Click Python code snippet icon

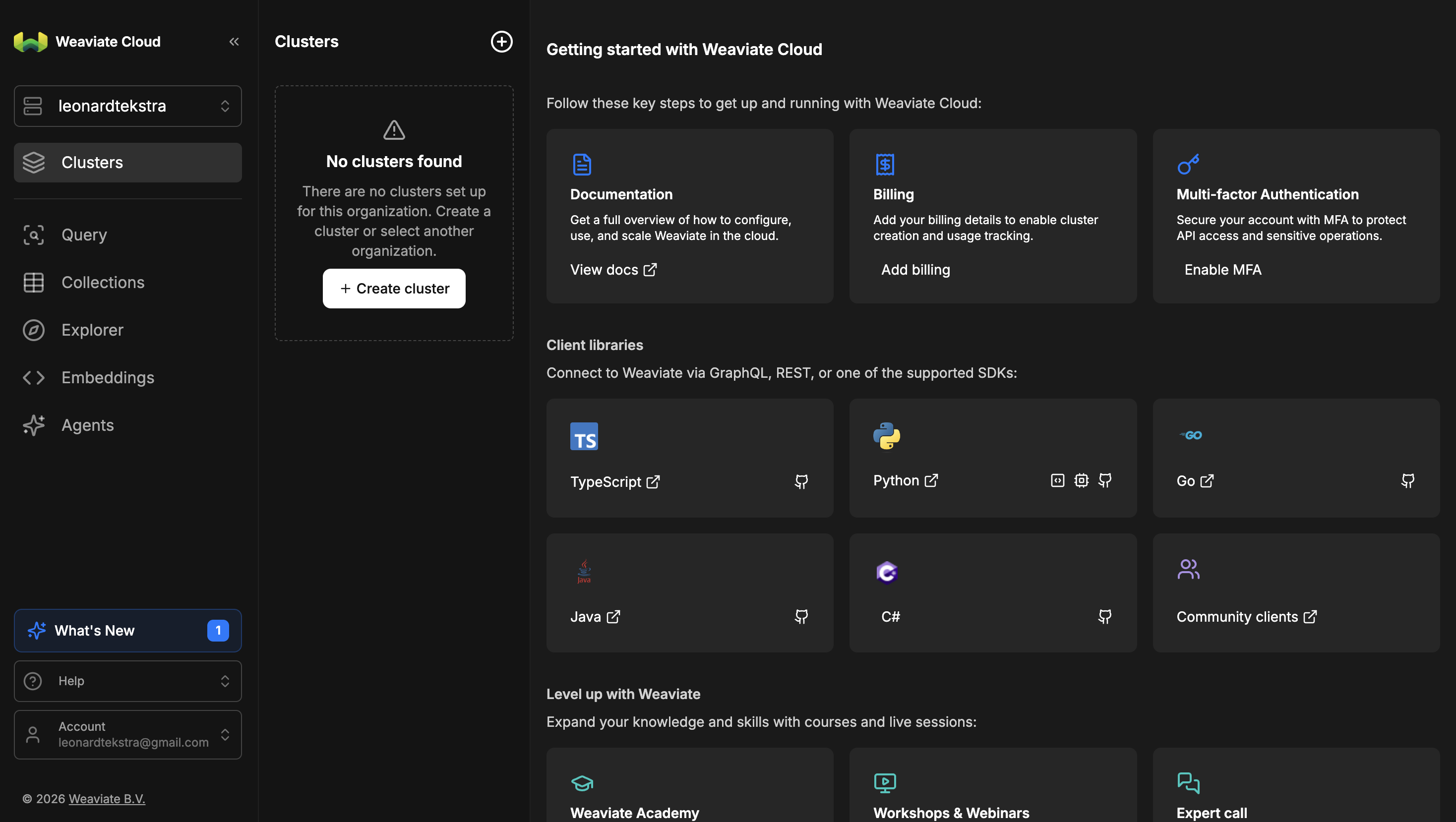pyautogui.click(x=1057, y=480)
